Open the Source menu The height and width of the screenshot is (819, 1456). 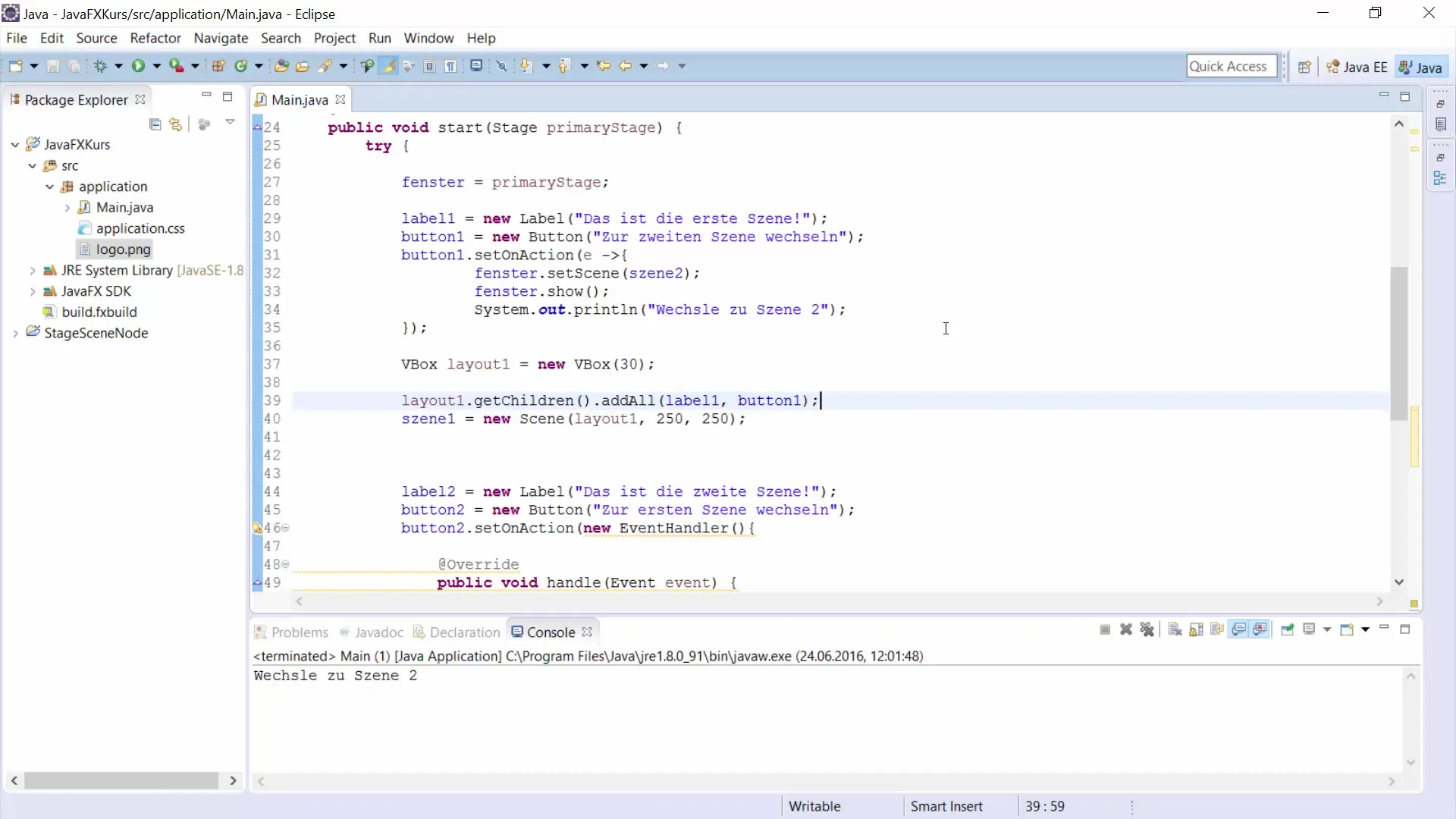click(96, 38)
